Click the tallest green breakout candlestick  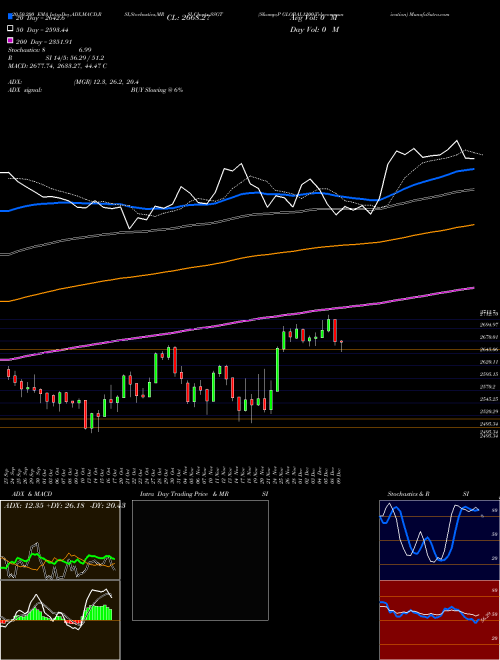(x=278, y=370)
